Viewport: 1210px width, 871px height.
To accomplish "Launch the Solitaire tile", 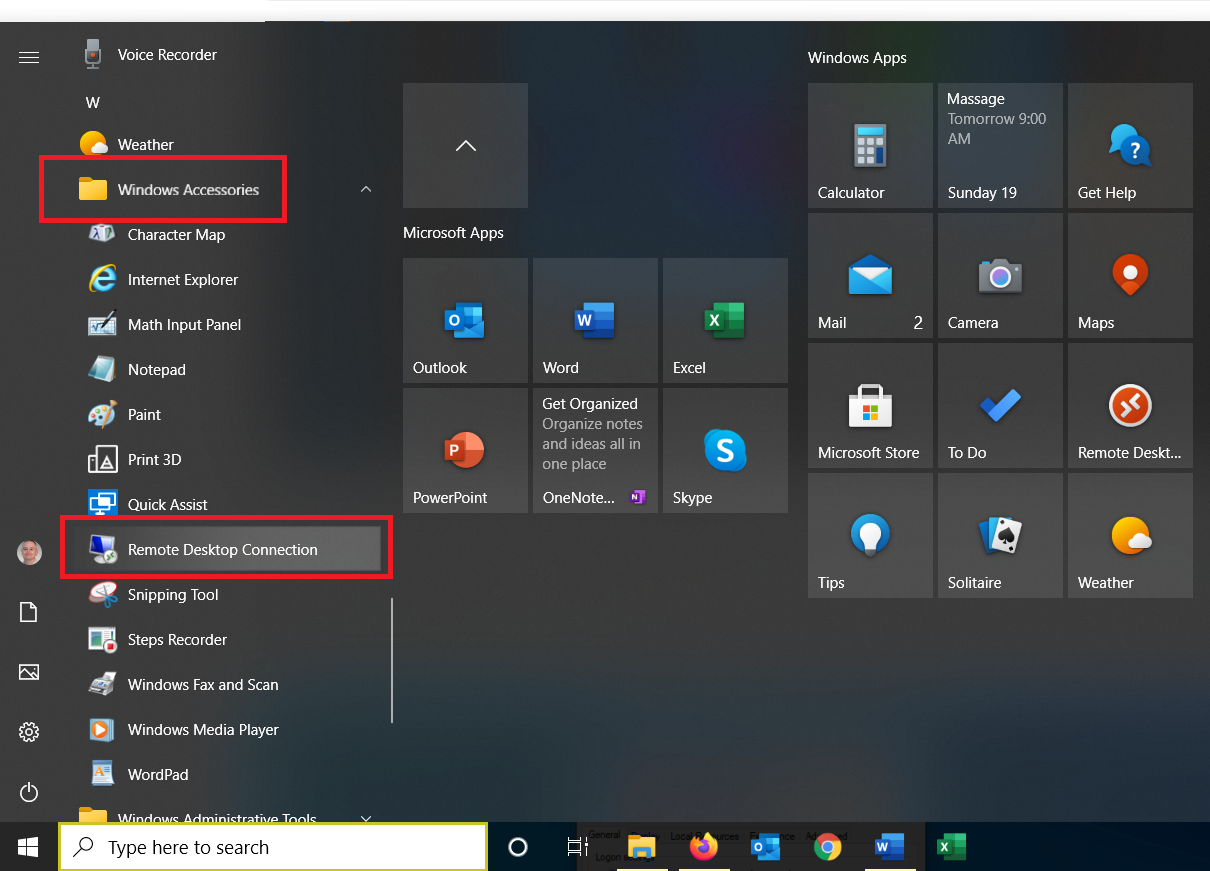I will pyautogui.click(x=1000, y=535).
